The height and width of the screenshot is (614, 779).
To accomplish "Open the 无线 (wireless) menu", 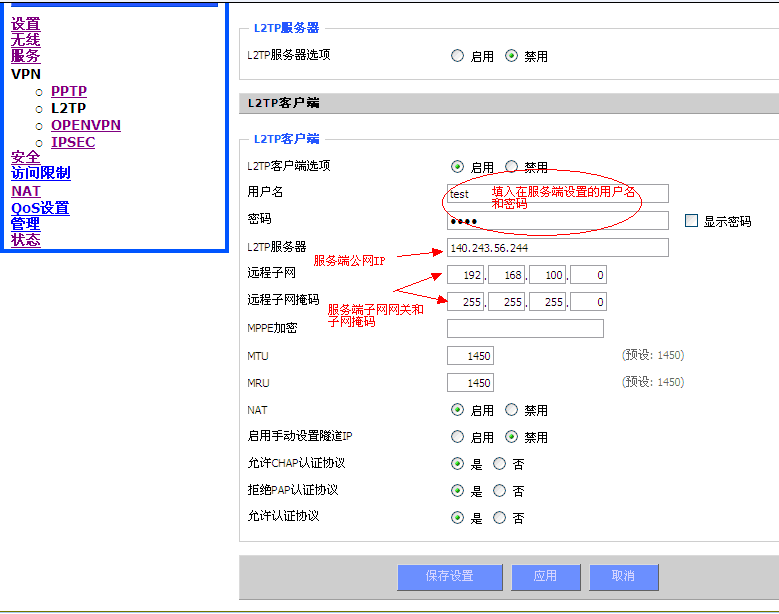I will point(26,40).
